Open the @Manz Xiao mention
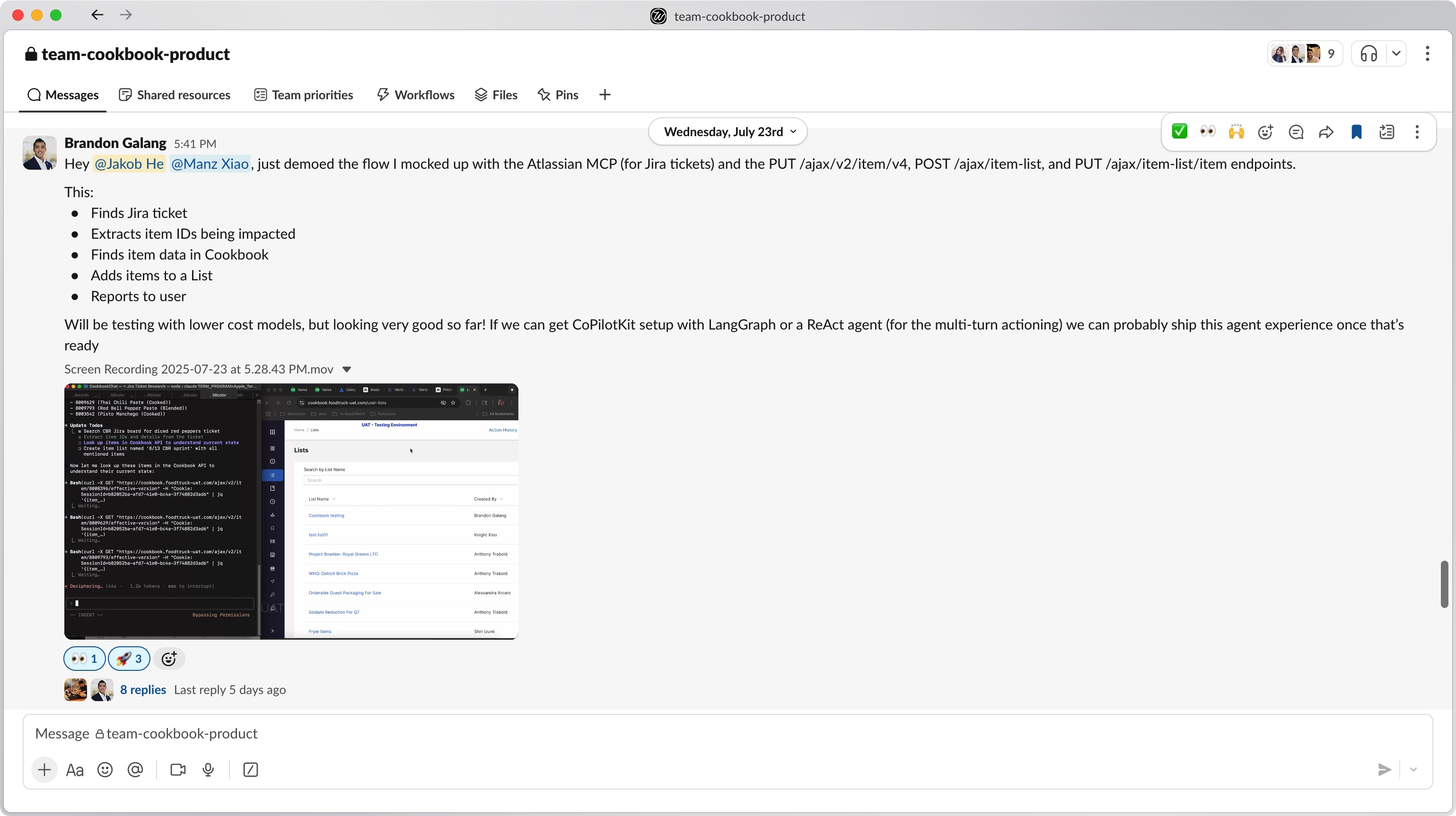Screen dimensions: 1456x816 [210, 164]
